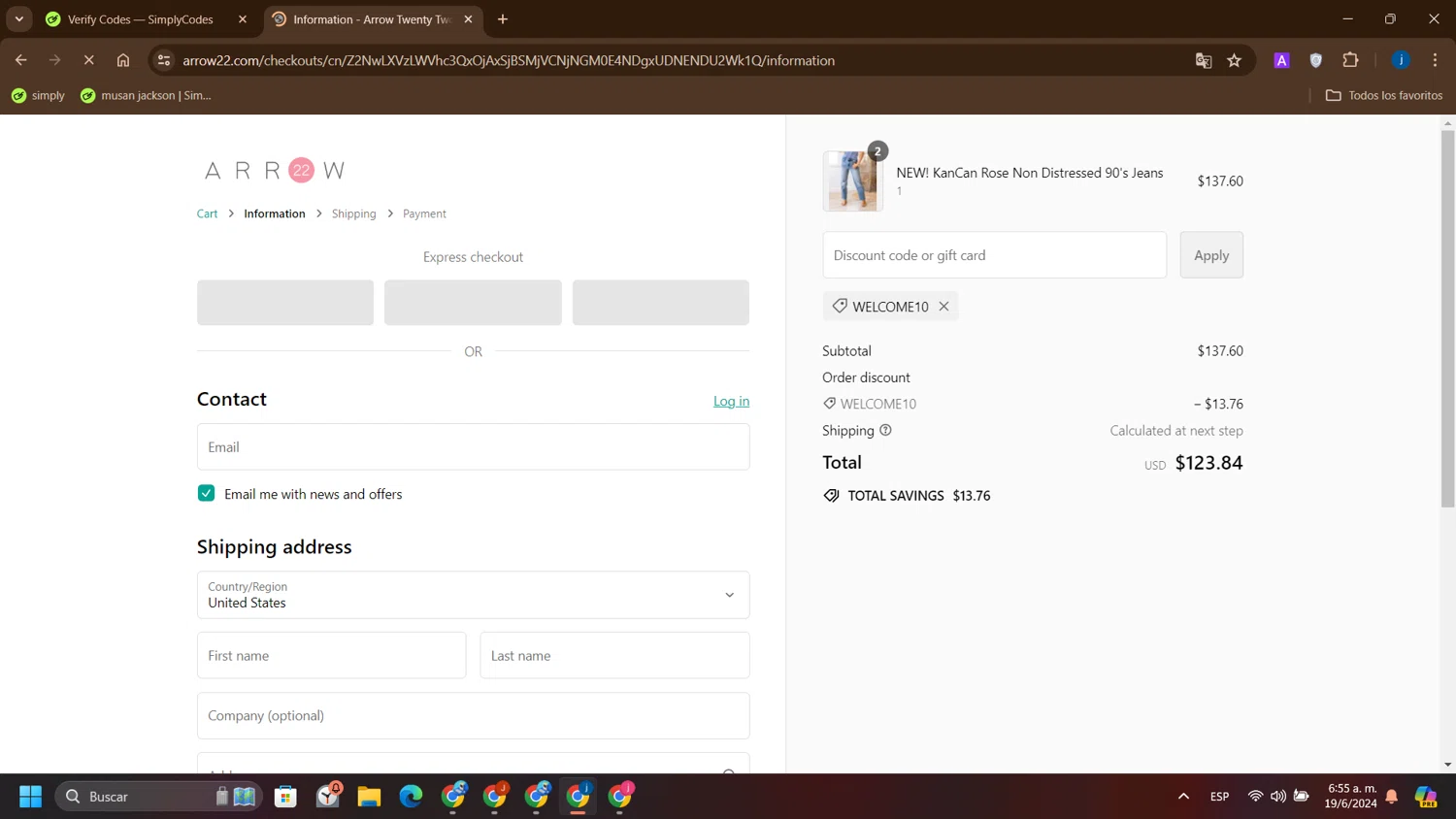Bookmark this page with the star icon

pyautogui.click(x=1235, y=60)
